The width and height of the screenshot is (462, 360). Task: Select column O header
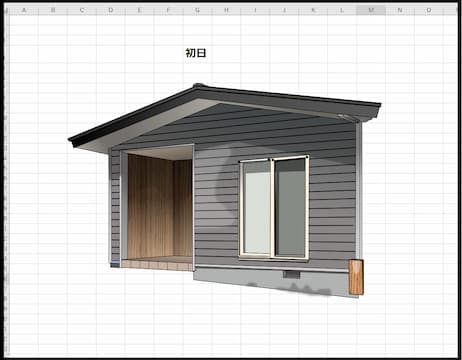pyautogui.click(x=429, y=10)
